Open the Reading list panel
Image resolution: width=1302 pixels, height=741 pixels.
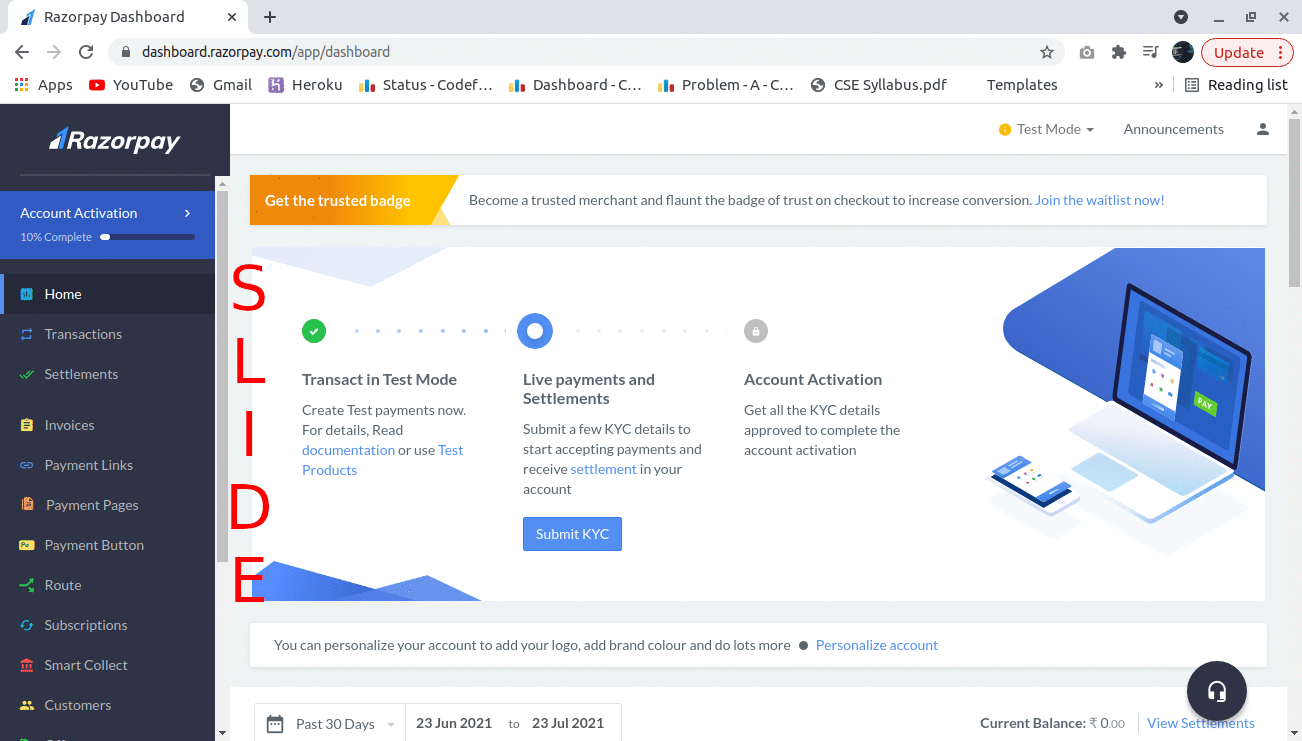[1236, 85]
